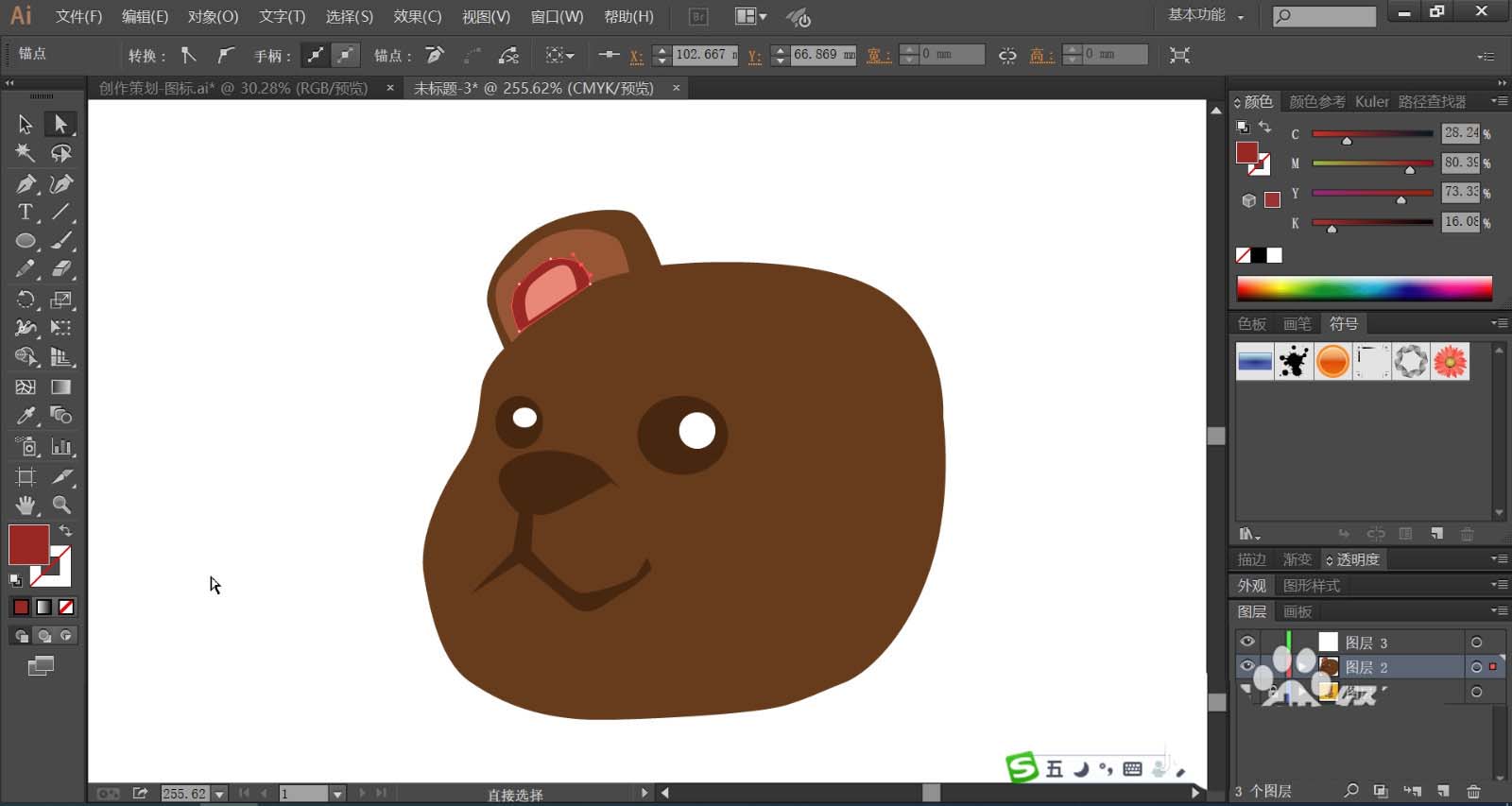The height and width of the screenshot is (806, 1512).
Task: Delete layer using the trash icon
Action: pos(1473,791)
